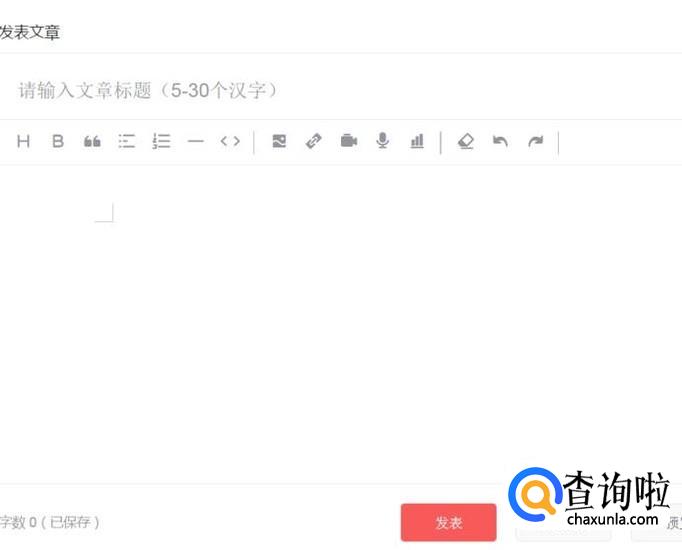Redo the last edit
The height and width of the screenshot is (550, 682).
click(535, 141)
